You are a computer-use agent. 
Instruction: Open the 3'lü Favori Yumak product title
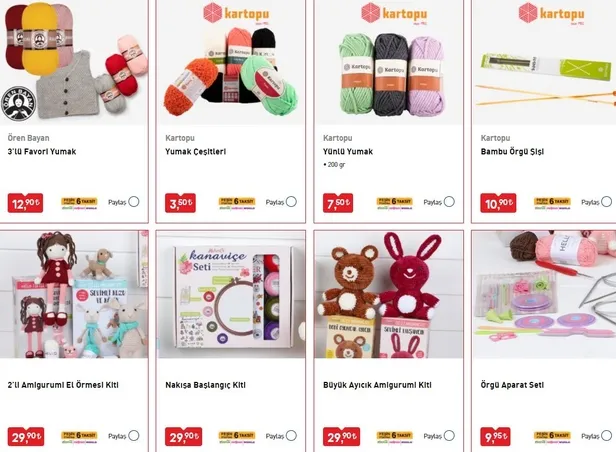tap(42, 152)
